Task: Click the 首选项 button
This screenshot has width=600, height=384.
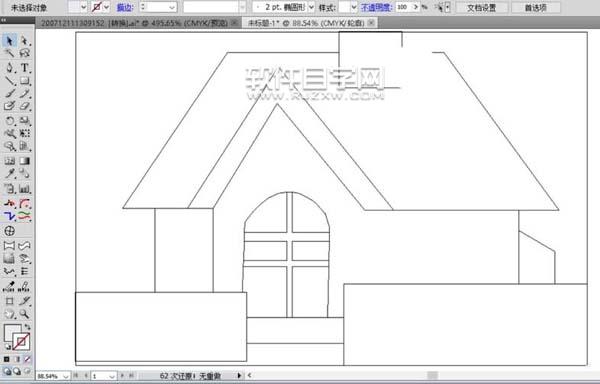Action: point(536,8)
